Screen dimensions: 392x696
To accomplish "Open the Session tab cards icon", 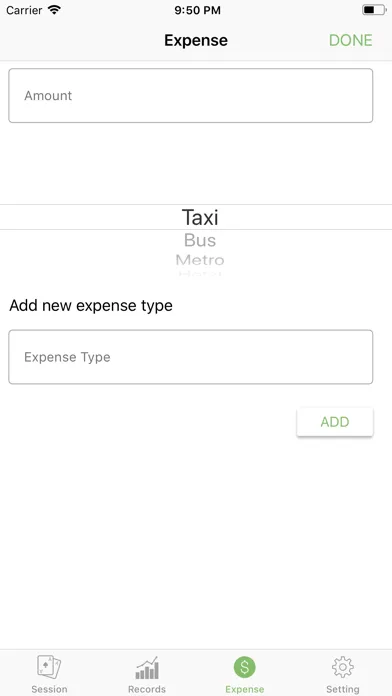I will click(x=49, y=667).
